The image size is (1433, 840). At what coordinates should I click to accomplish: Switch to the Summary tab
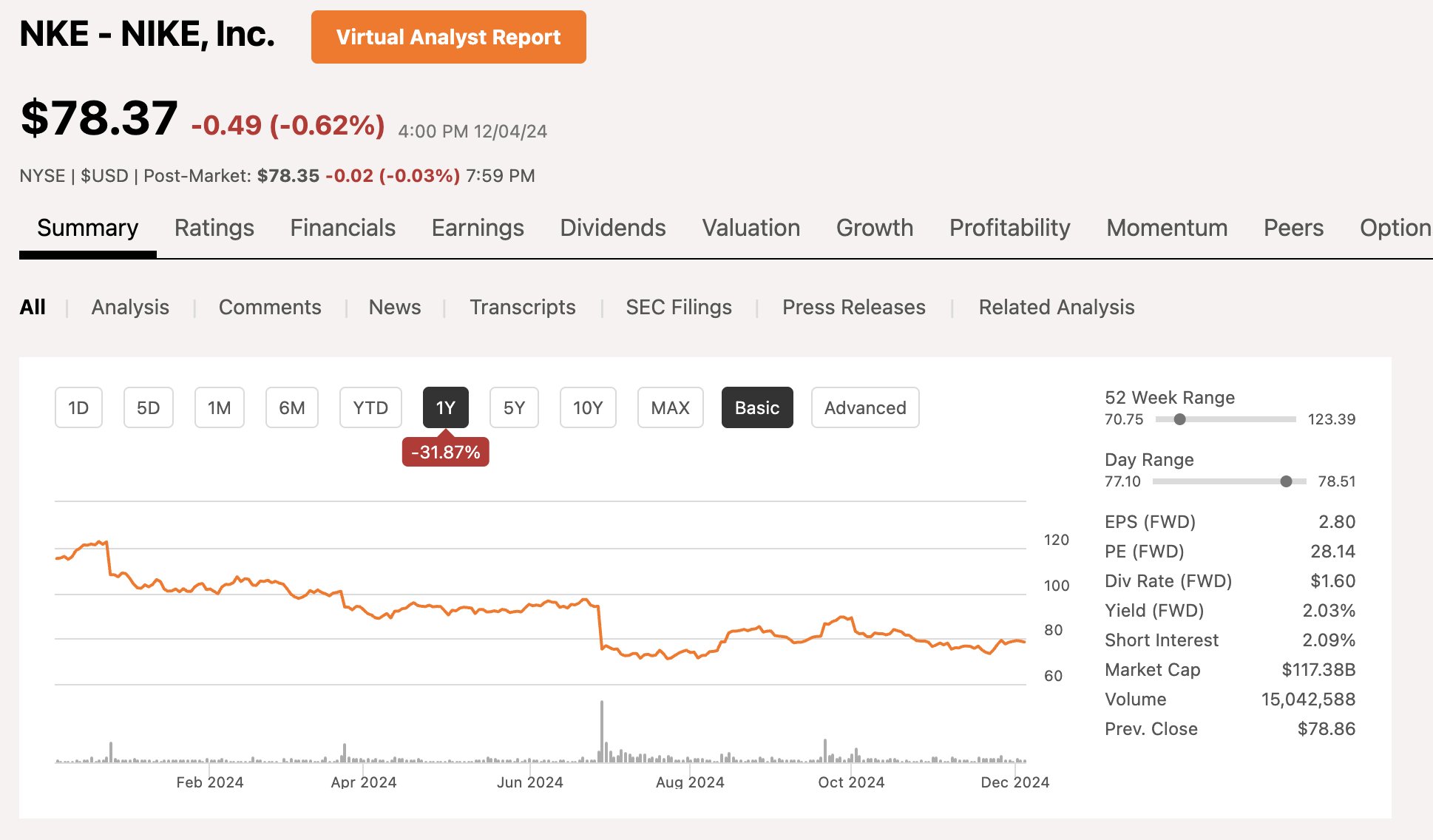coord(87,228)
